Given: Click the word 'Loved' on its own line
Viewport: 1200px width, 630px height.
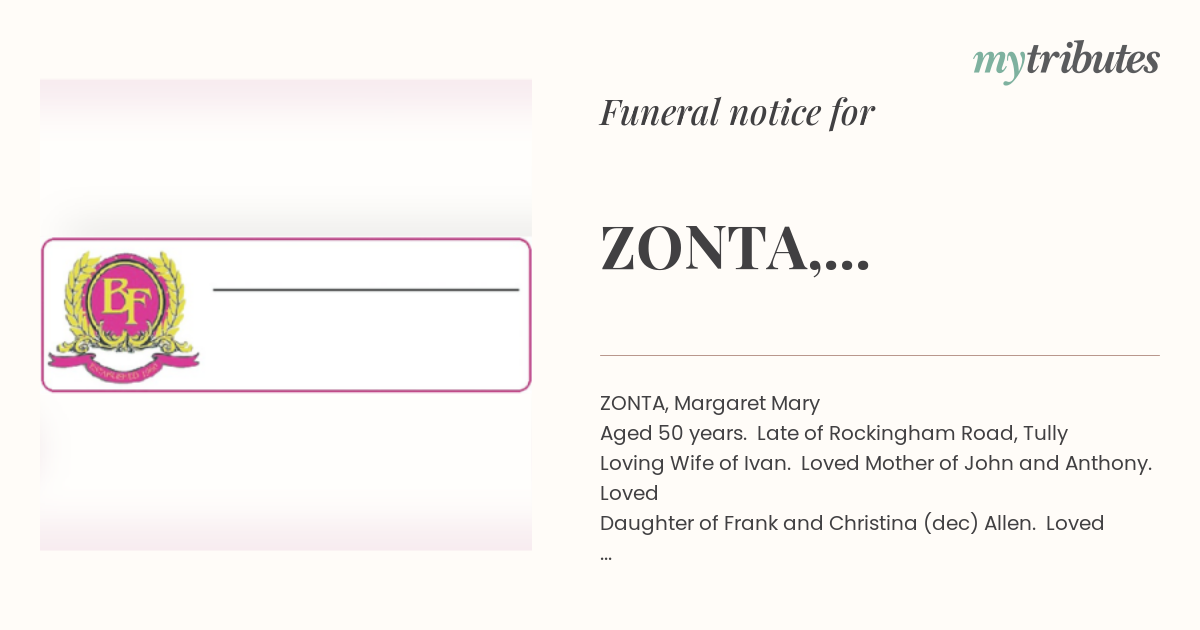Looking at the screenshot, I should coord(629,493).
